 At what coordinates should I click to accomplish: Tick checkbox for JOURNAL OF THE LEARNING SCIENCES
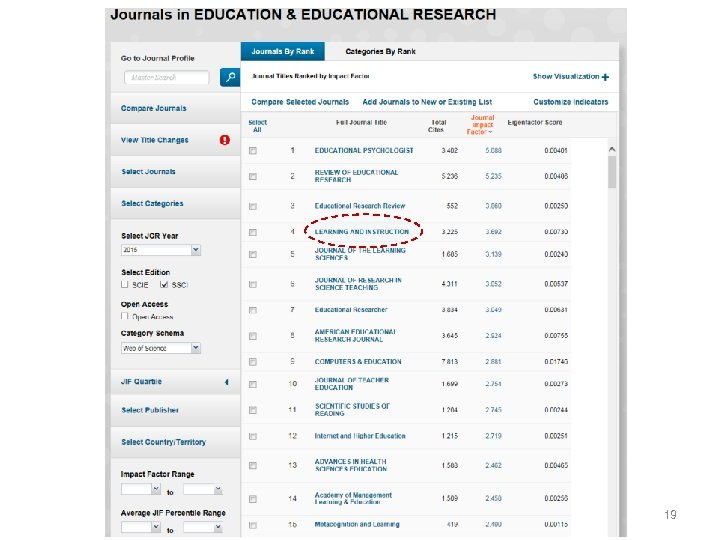pos(253,254)
